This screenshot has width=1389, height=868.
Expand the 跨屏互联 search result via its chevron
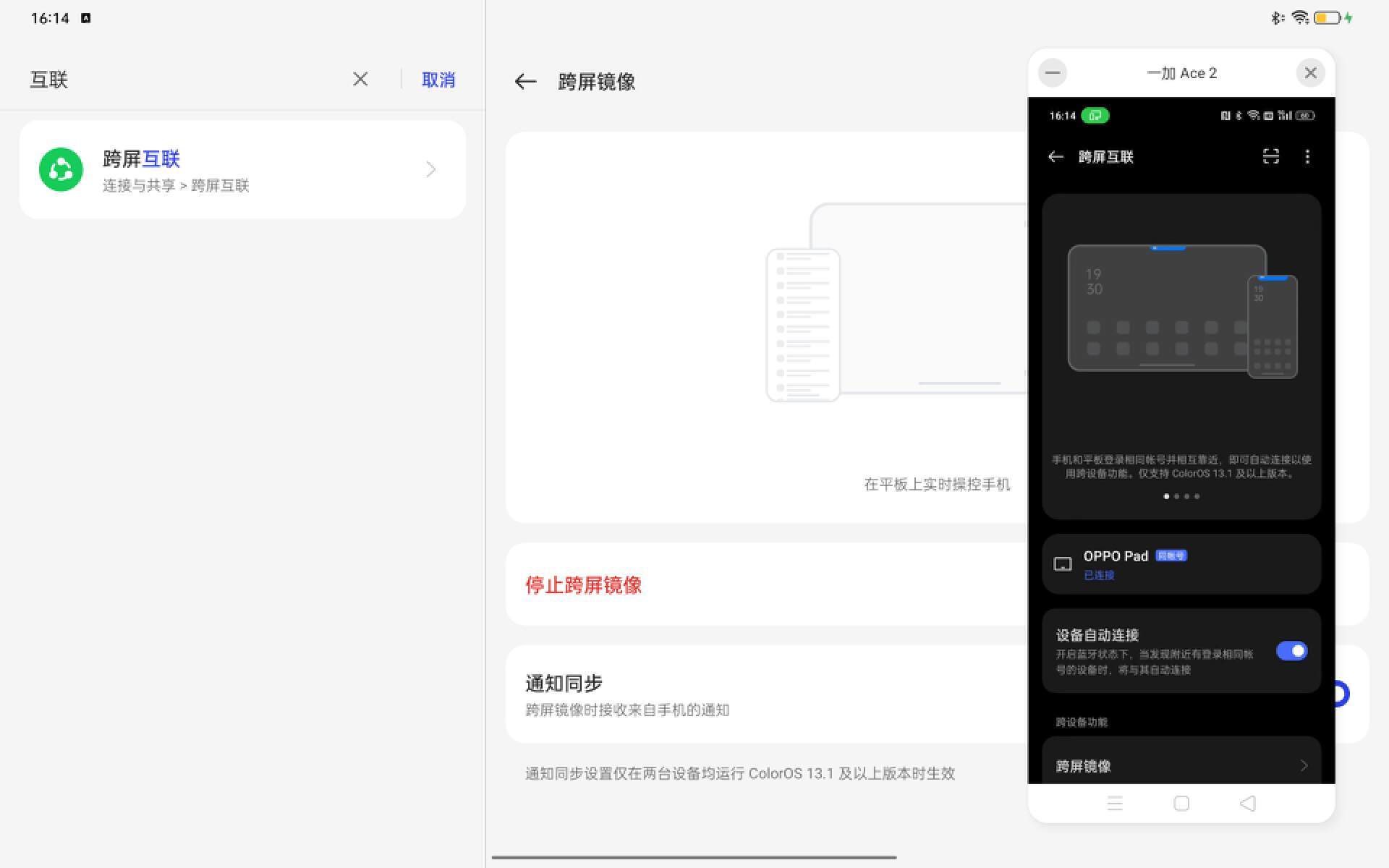pyautogui.click(x=430, y=169)
